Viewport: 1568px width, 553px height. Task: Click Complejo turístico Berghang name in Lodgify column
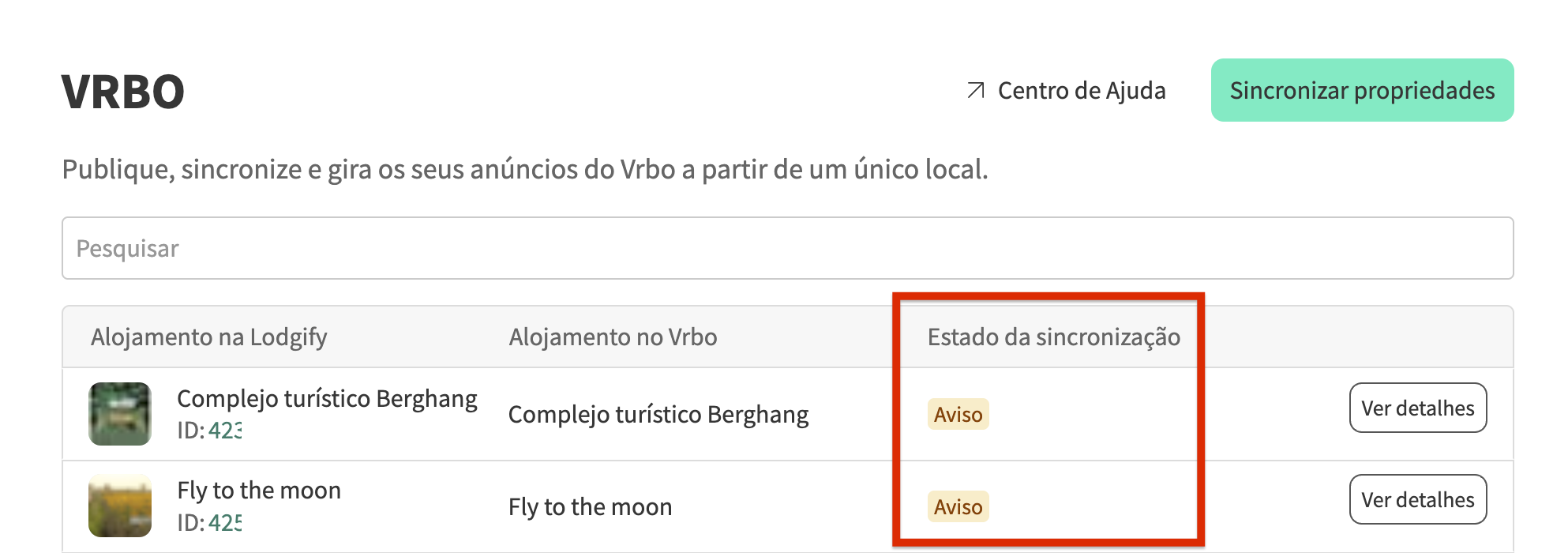327,399
